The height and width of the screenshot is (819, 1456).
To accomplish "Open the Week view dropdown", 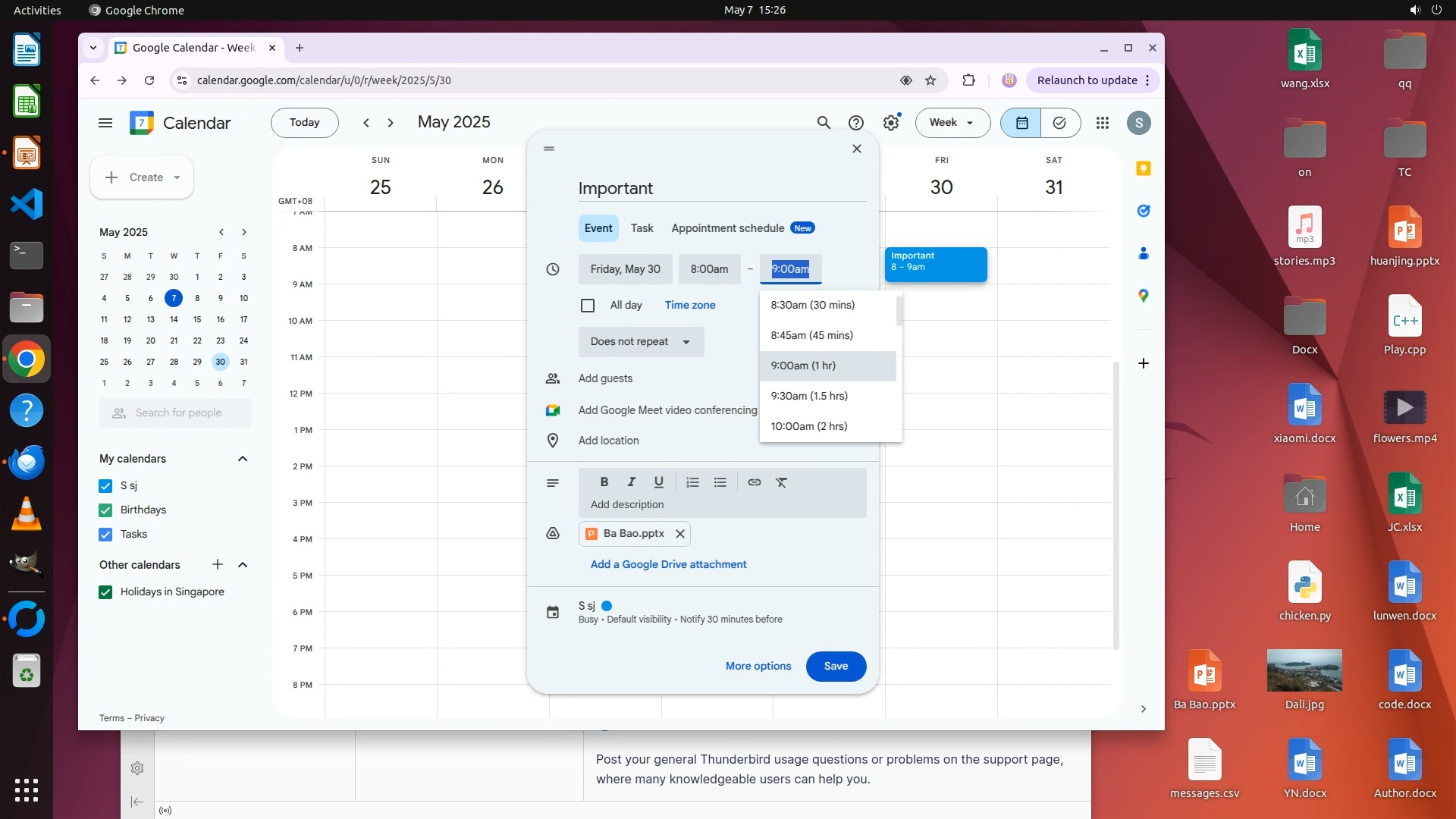I will tap(952, 123).
